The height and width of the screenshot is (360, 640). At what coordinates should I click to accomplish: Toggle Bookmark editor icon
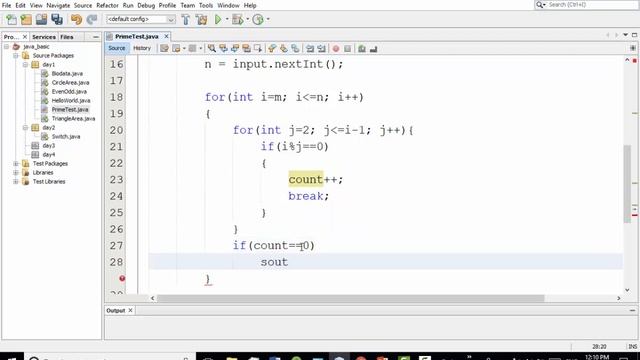[x=295, y=49]
